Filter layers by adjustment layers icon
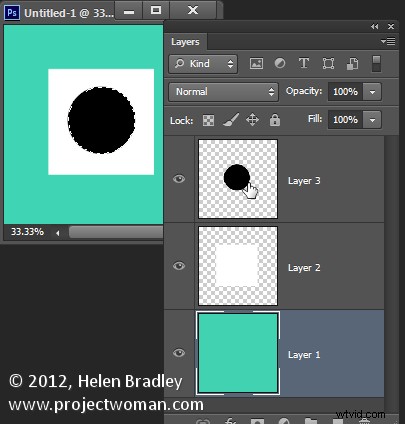Screen dimensions: 405x424 pos(280,63)
